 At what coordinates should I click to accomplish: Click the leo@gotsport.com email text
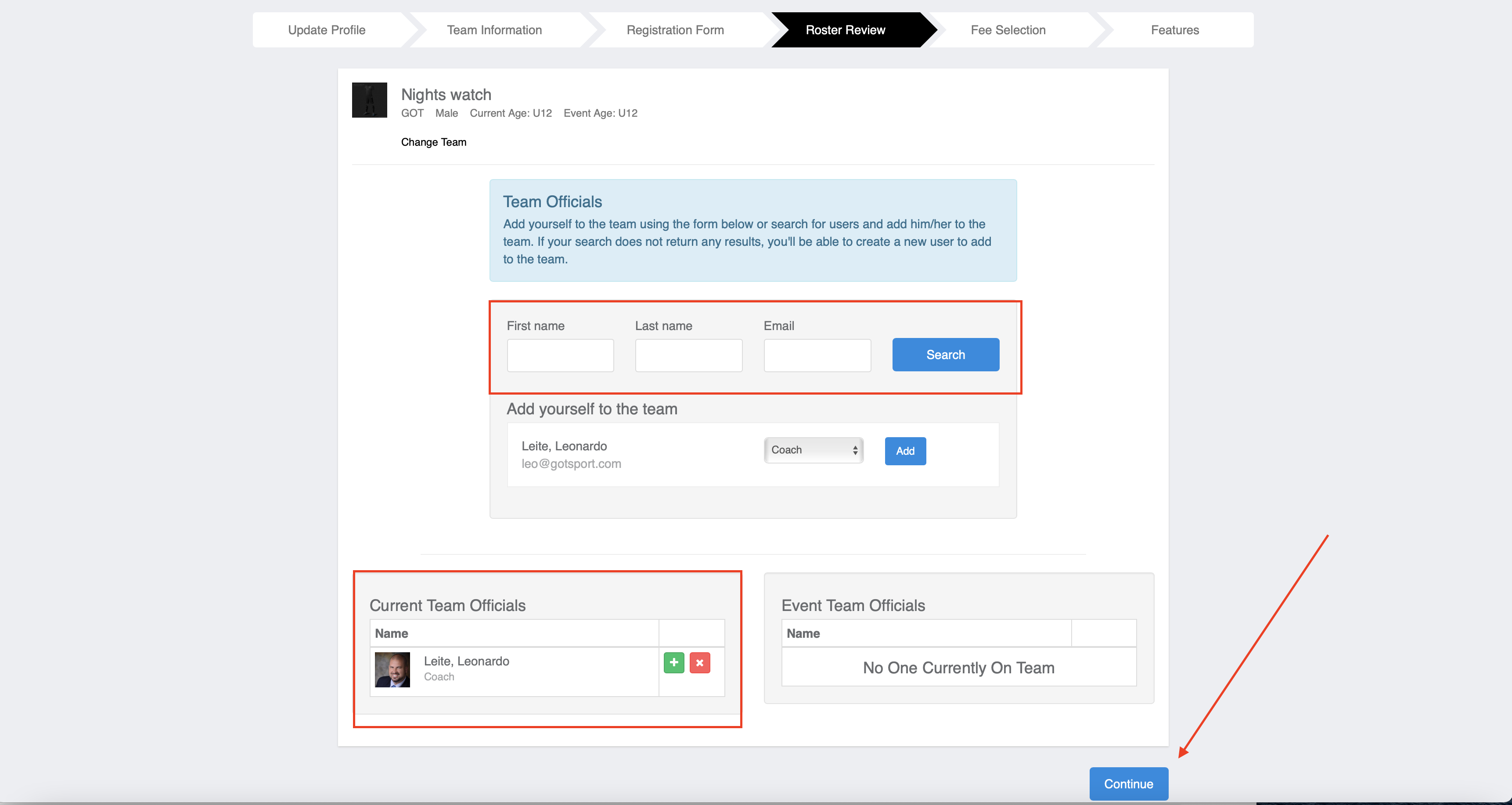tap(571, 464)
